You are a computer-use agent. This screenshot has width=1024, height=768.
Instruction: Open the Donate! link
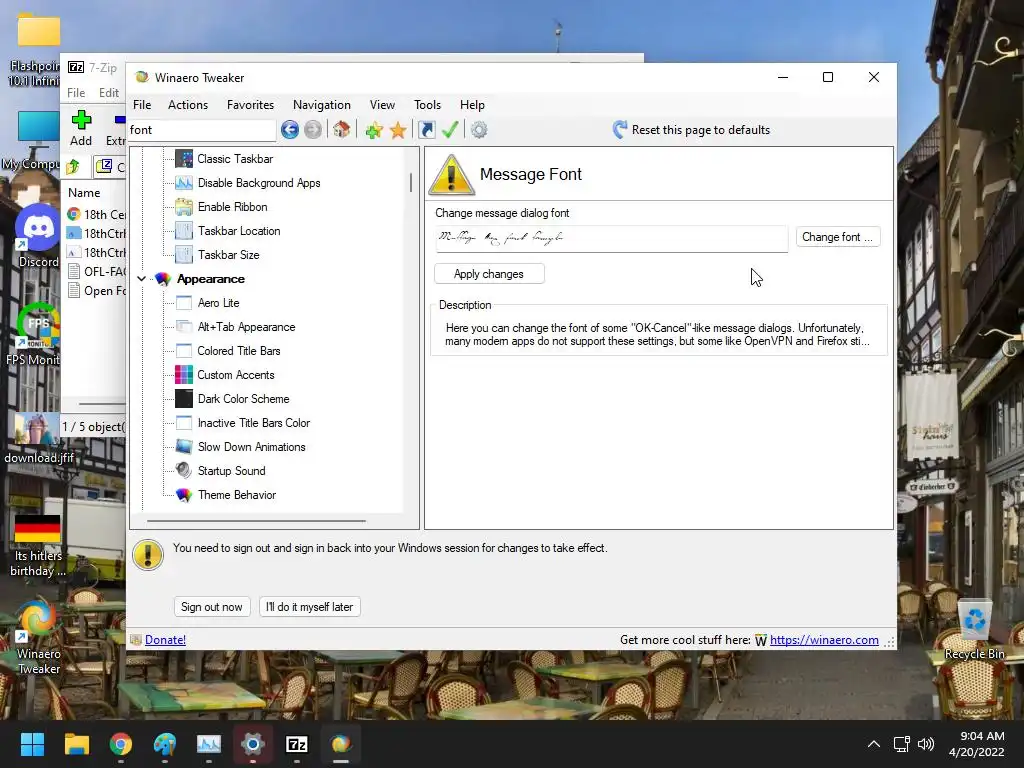tap(165, 640)
